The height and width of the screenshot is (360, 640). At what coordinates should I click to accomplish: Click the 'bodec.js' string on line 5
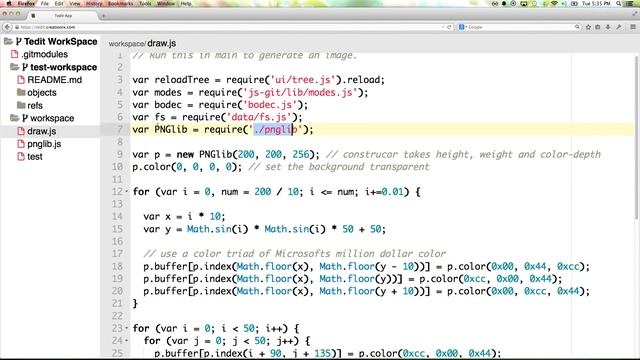pyautogui.click(x=270, y=104)
